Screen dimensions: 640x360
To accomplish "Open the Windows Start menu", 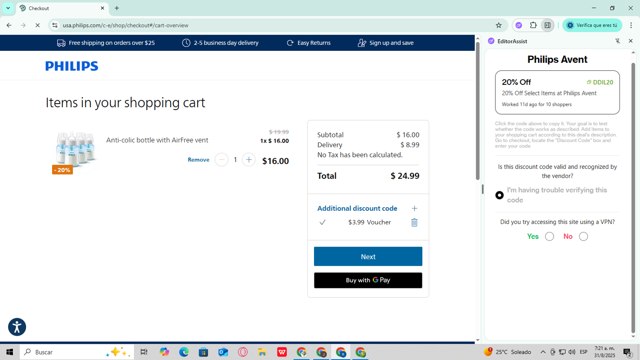I will point(9,352).
